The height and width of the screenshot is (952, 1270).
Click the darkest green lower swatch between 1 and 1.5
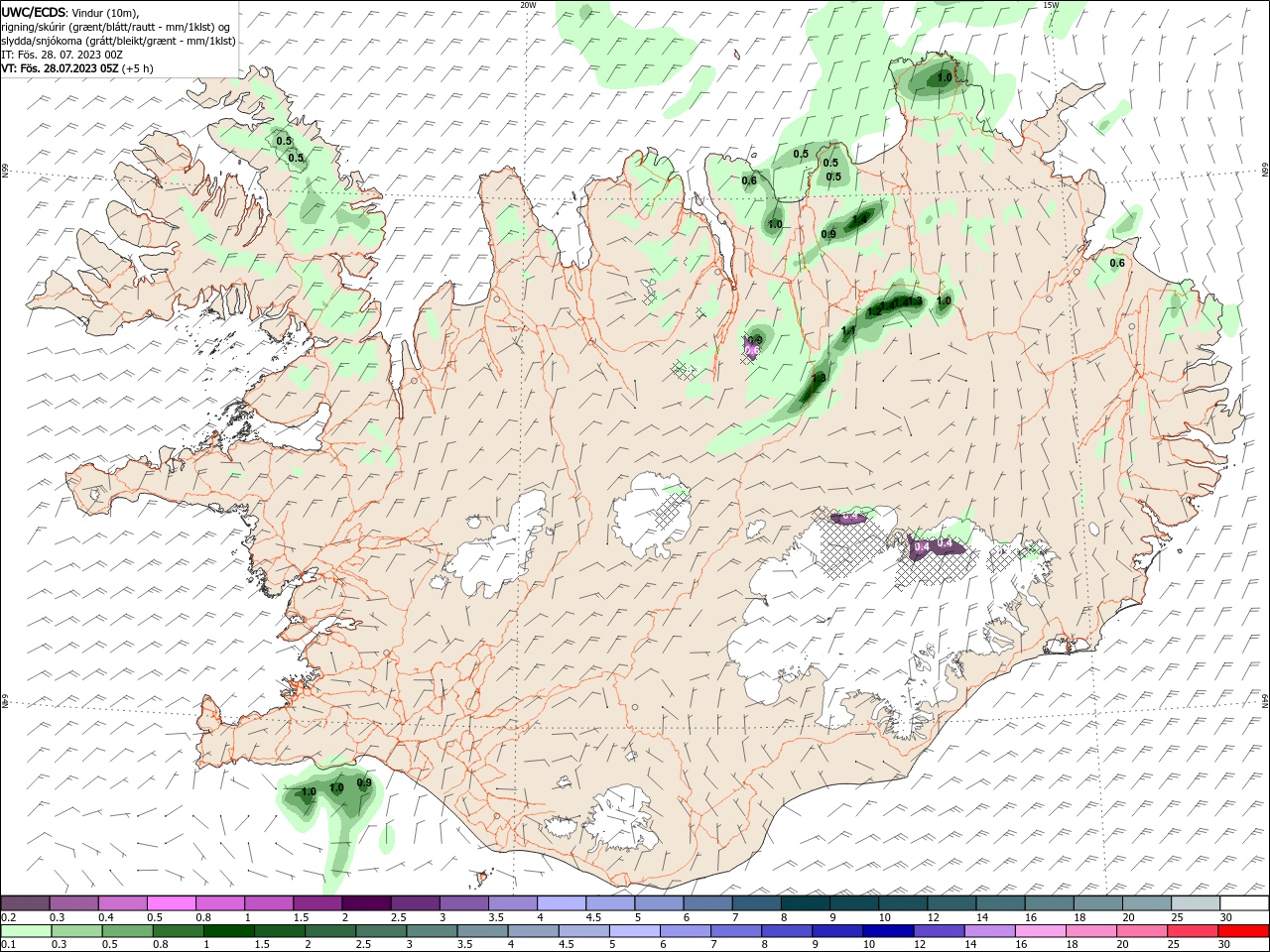pos(229,931)
